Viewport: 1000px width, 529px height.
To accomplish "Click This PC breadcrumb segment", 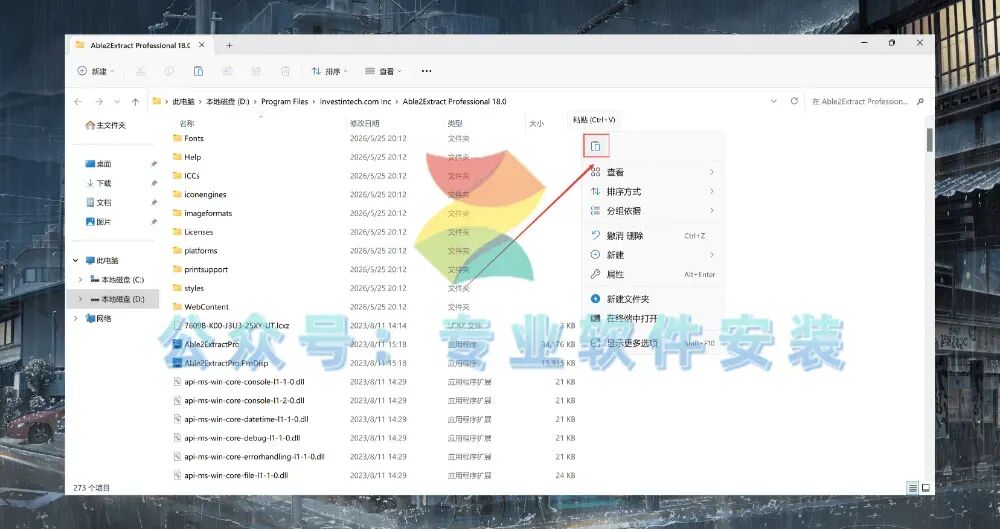I will [x=183, y=101].
